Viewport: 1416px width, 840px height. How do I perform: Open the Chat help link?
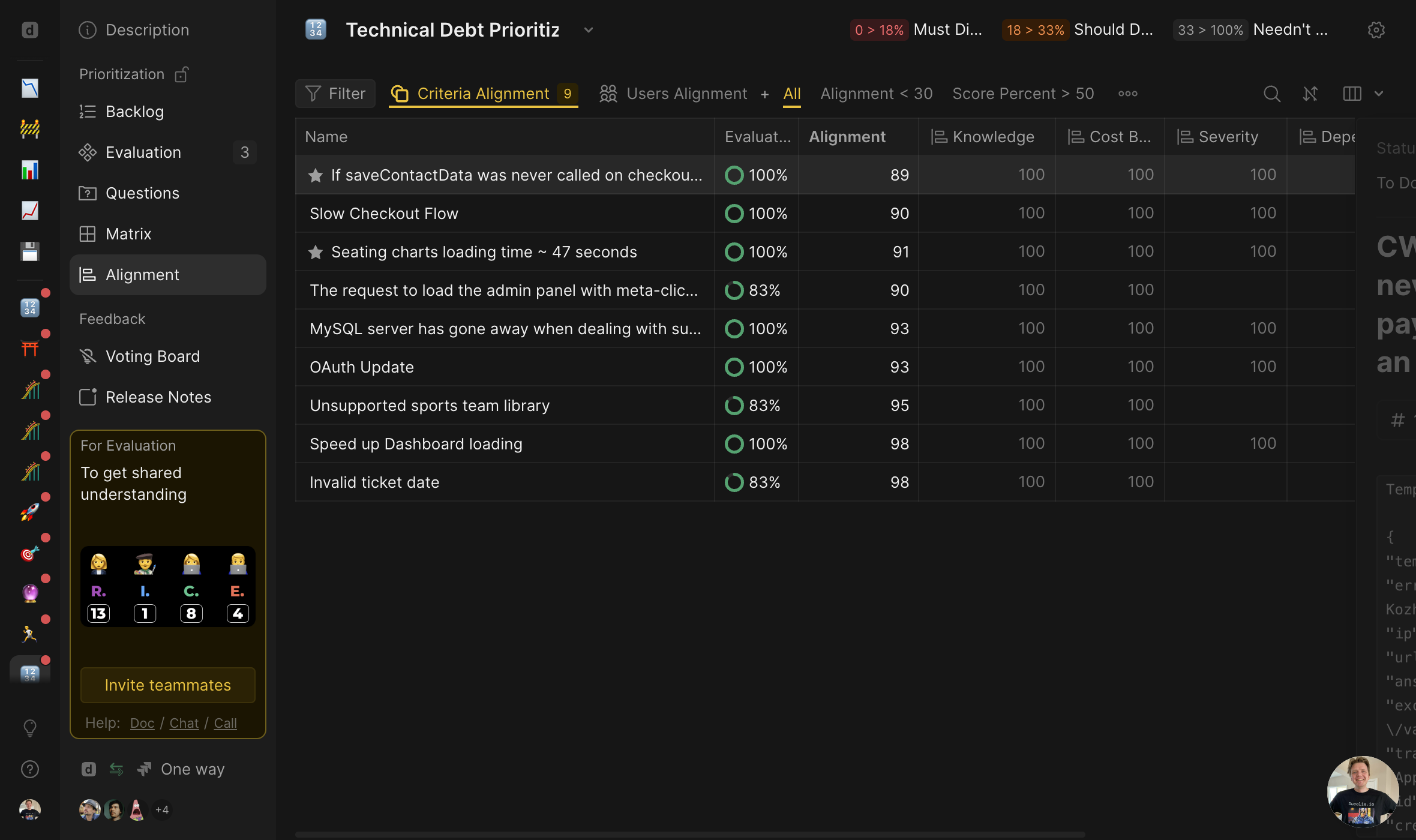(184, 724)
